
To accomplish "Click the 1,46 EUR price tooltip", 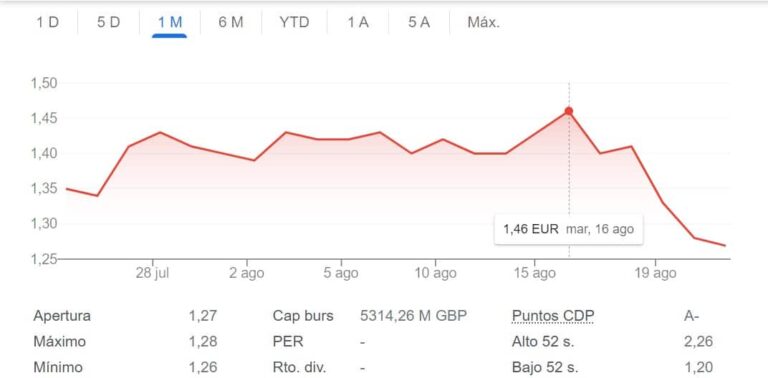I will (569, 229).
